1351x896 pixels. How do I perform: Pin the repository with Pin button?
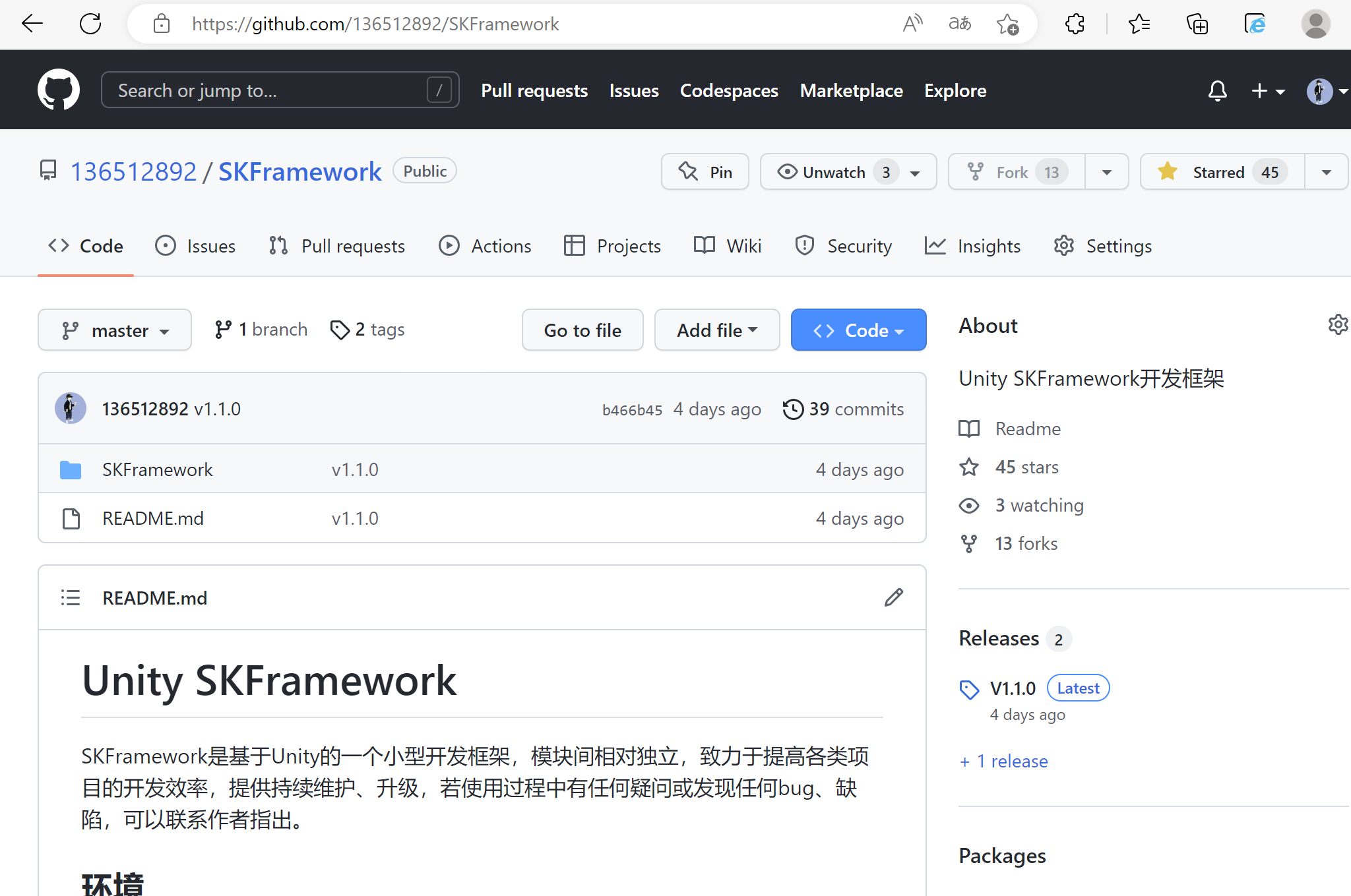pos(705,172)
